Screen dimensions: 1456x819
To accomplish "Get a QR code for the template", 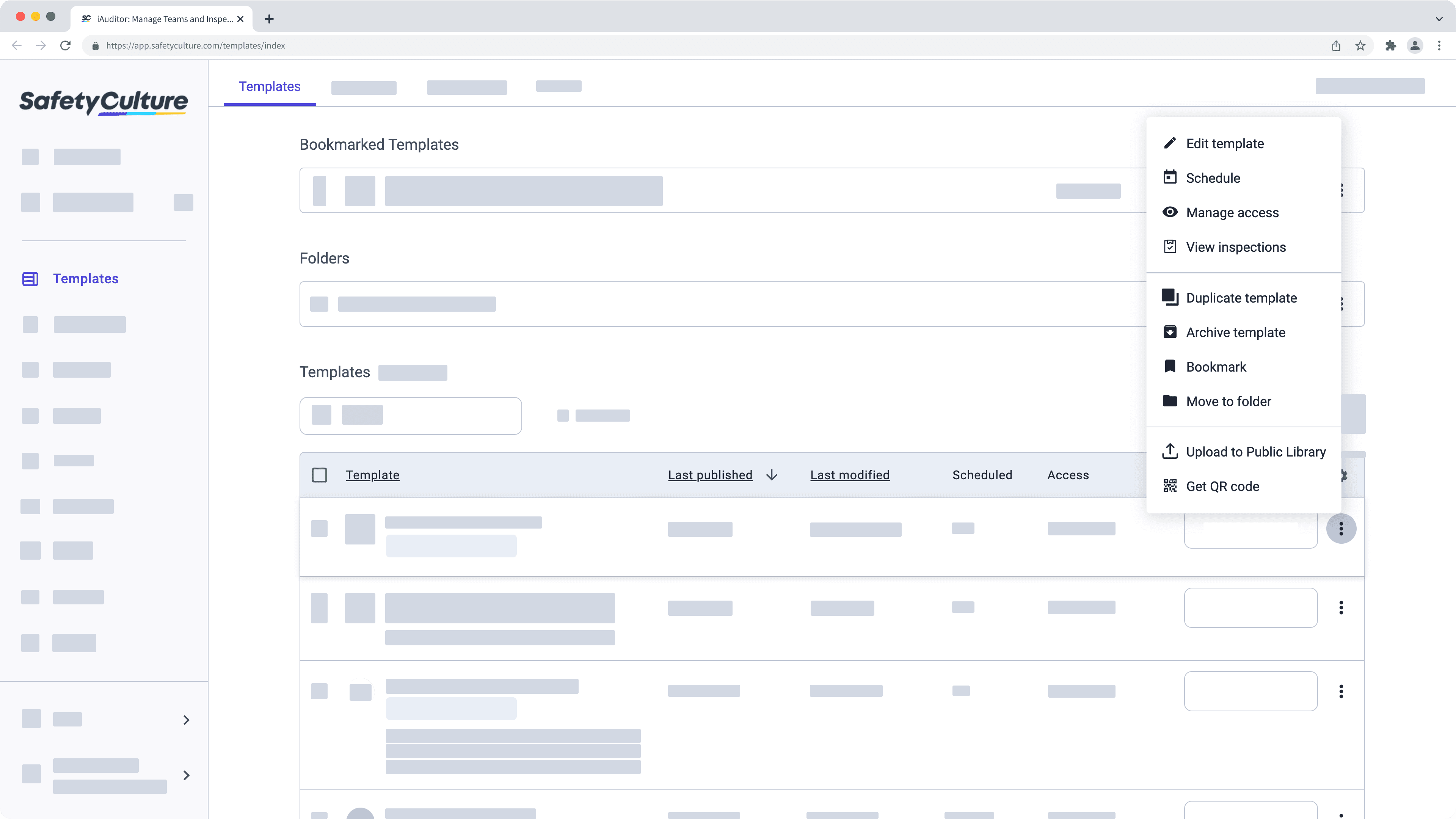I will [1222, 486].
